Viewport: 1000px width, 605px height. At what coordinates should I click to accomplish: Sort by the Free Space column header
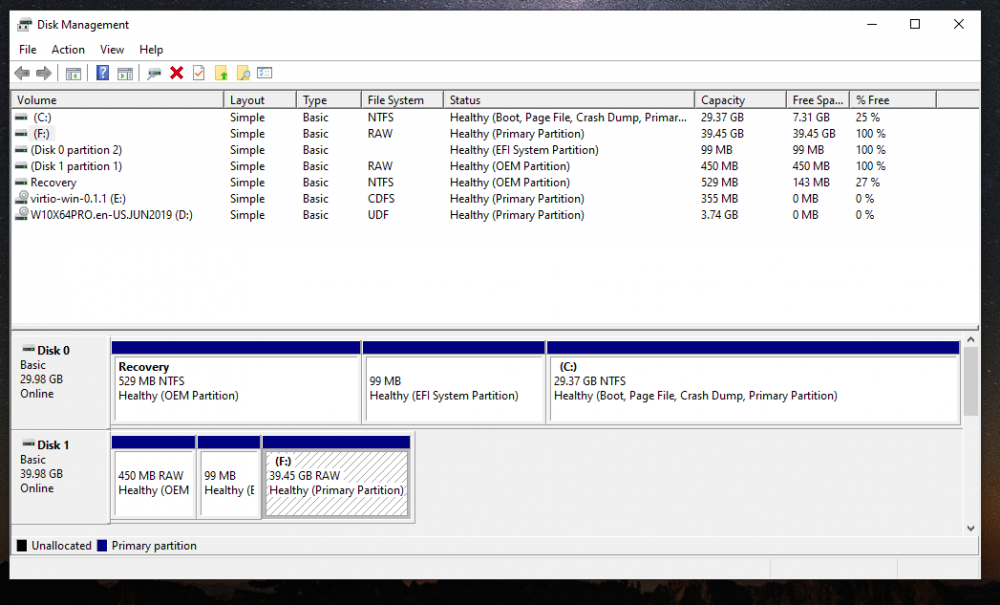point(818,100)
